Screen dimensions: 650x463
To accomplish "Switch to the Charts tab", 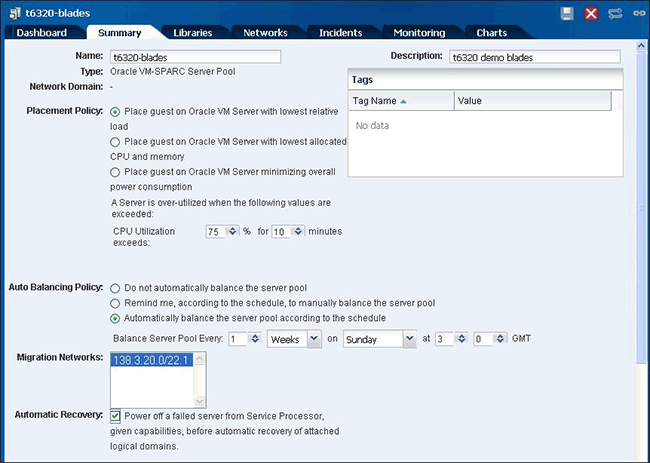I will [x=492, y=33].
